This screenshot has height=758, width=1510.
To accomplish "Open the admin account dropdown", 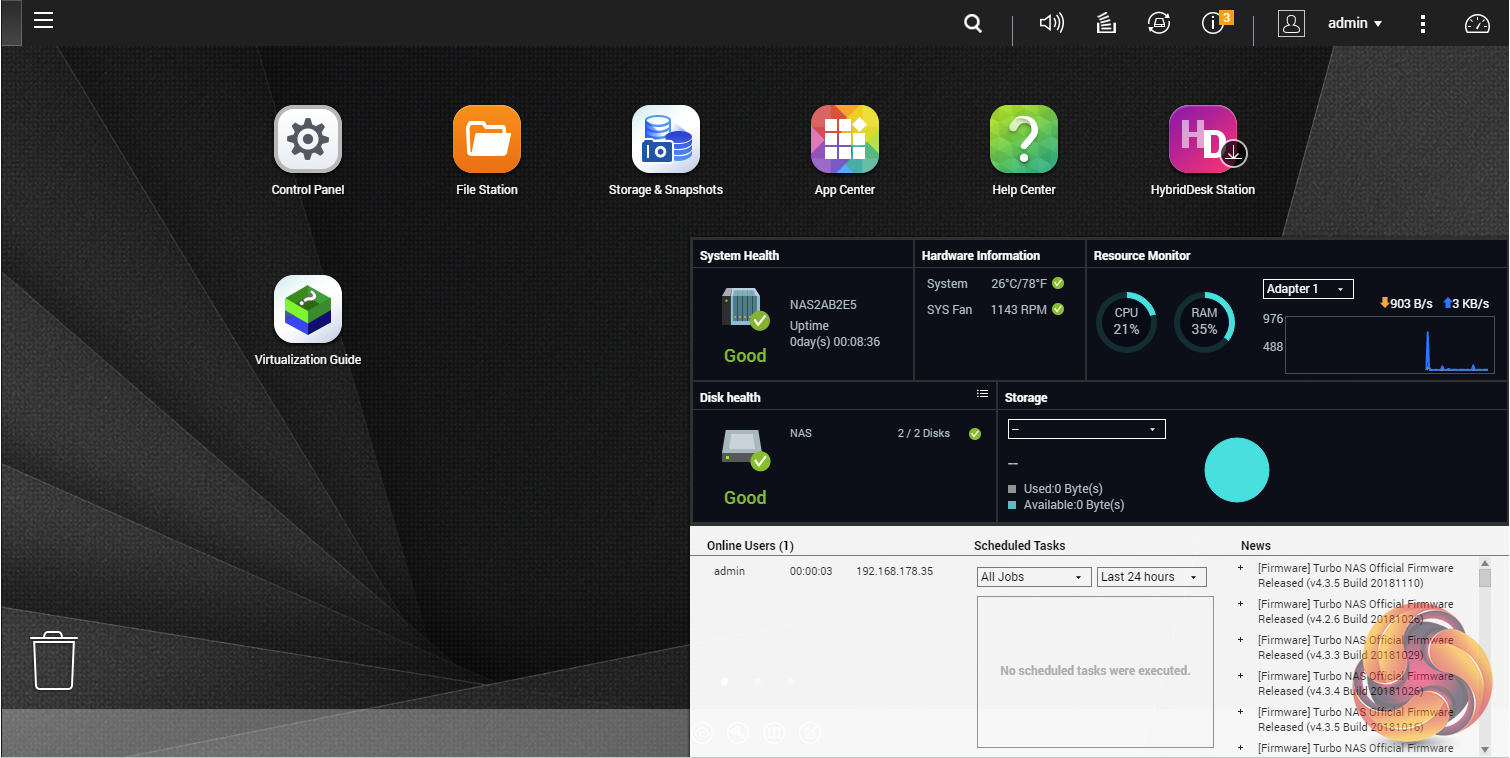I will pyautogui.click(x=1355, y=23).
